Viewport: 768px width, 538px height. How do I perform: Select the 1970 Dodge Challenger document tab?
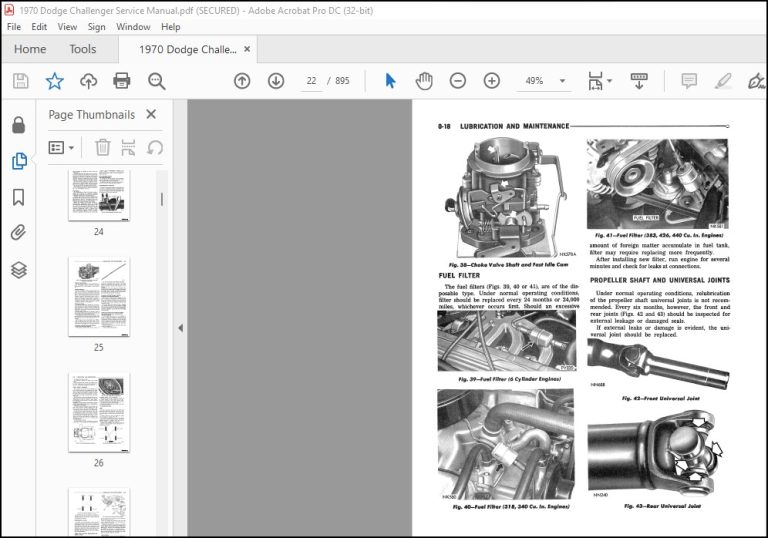click(188, 49)
